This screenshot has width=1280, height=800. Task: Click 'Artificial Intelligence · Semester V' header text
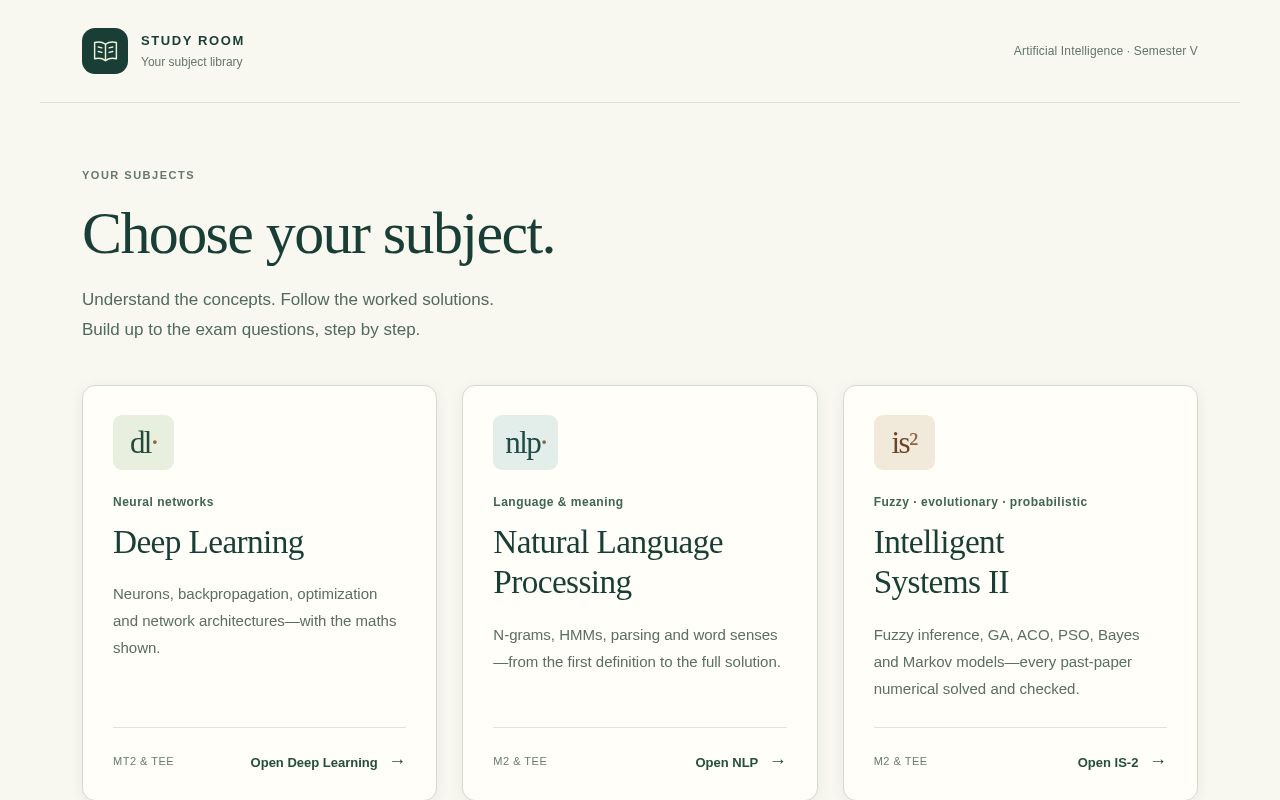[1105, 51]
